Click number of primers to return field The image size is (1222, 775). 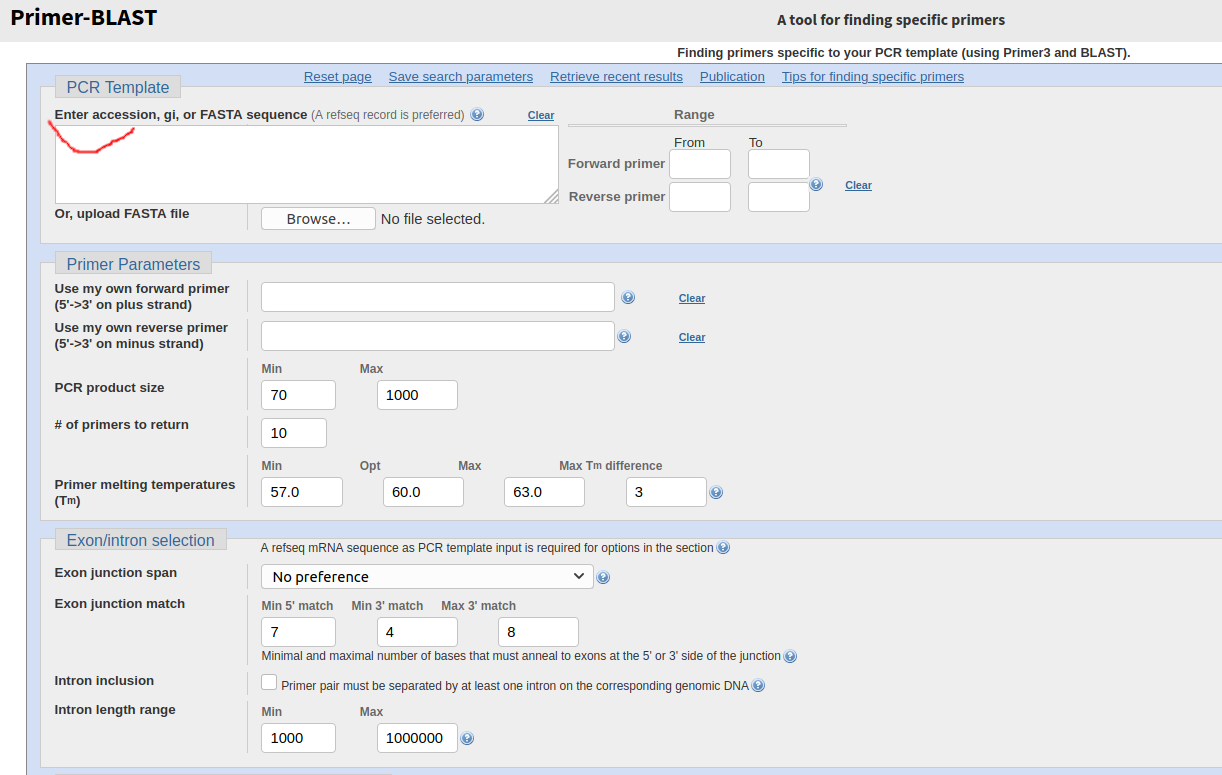pyautogui.click(x=294, y=433)
